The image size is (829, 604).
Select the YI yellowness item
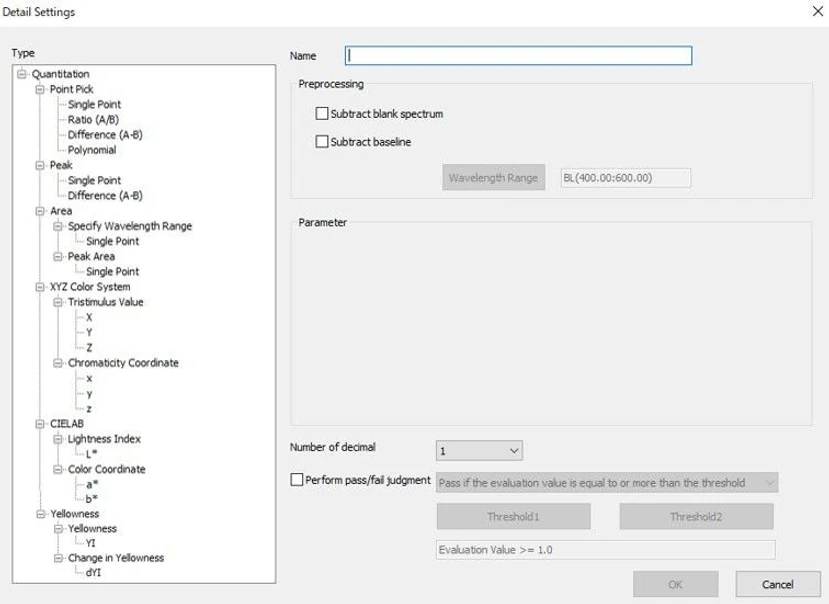click(x=91, y=544)
